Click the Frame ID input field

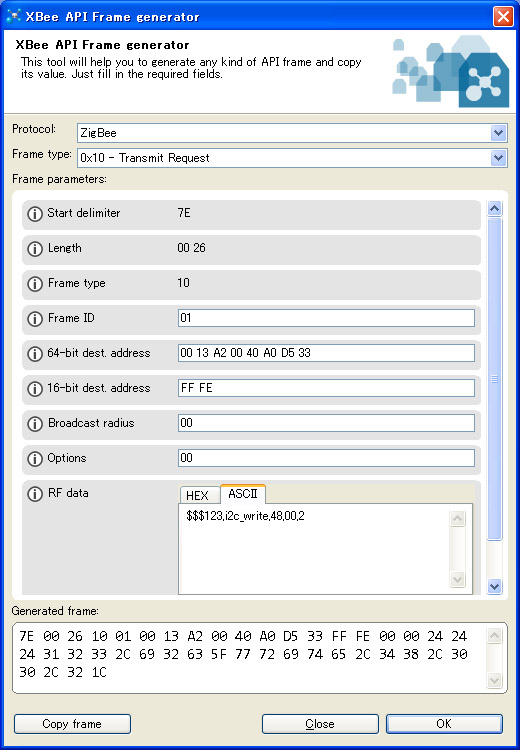tap(326, 318)
